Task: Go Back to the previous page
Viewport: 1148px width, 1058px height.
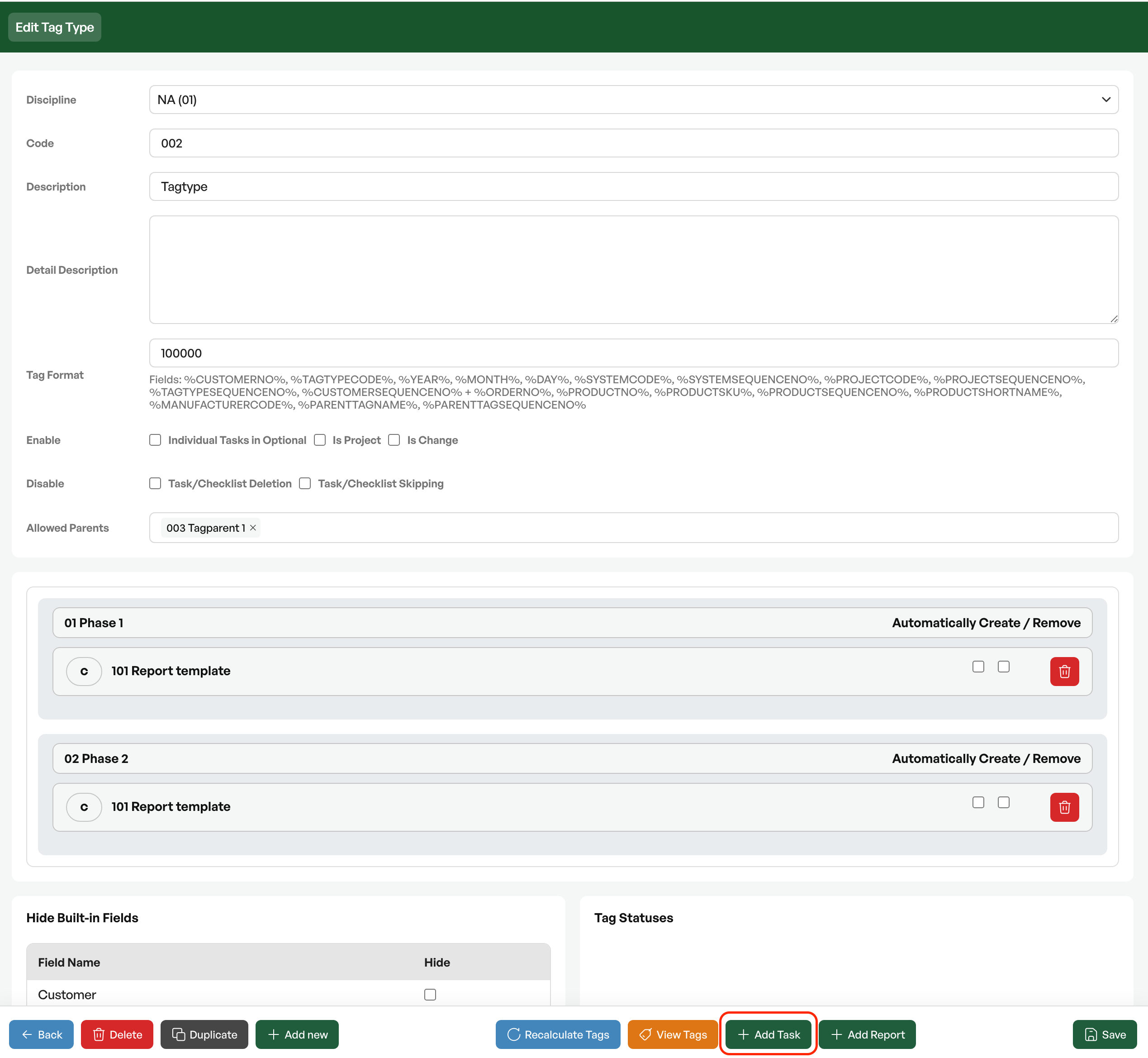Action: coord(41,1034)
